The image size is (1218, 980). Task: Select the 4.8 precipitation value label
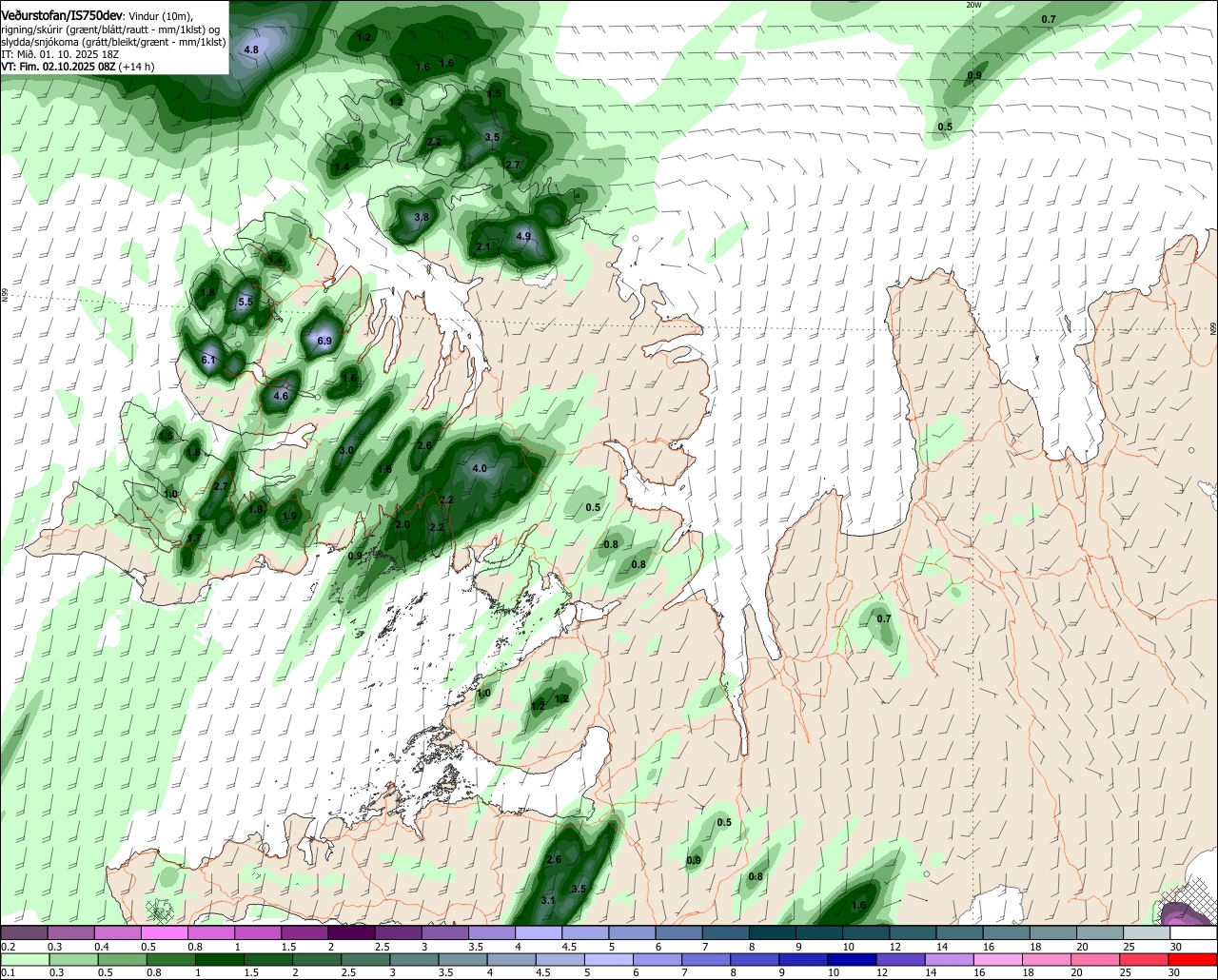click(251, 49)
